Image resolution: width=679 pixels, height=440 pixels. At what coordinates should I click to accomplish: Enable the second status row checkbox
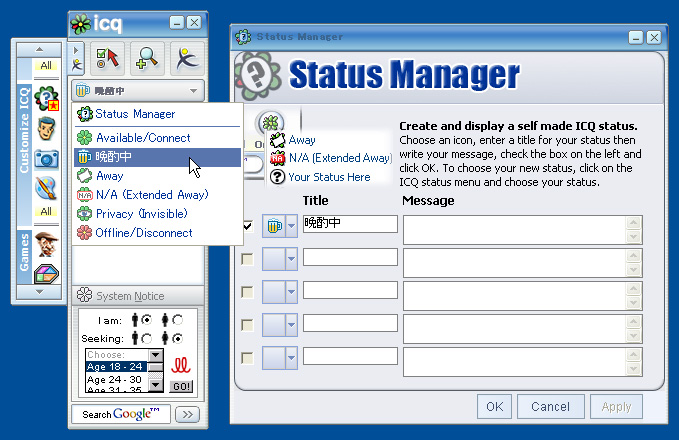pos(247,259)
